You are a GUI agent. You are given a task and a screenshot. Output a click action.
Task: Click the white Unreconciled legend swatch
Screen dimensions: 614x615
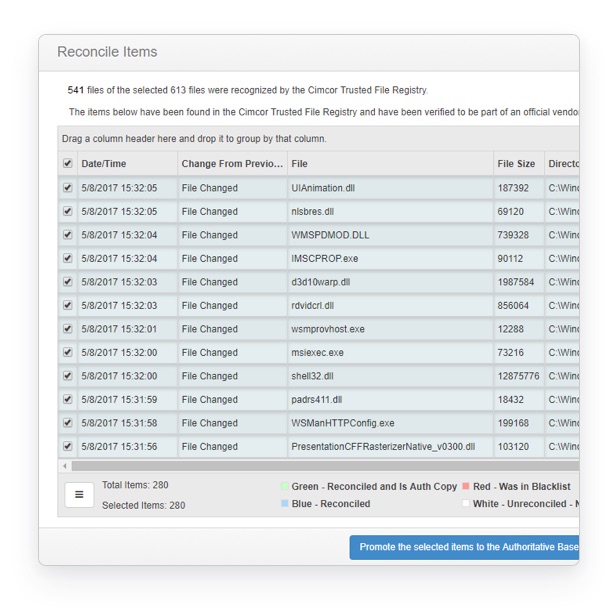(466, 504)
